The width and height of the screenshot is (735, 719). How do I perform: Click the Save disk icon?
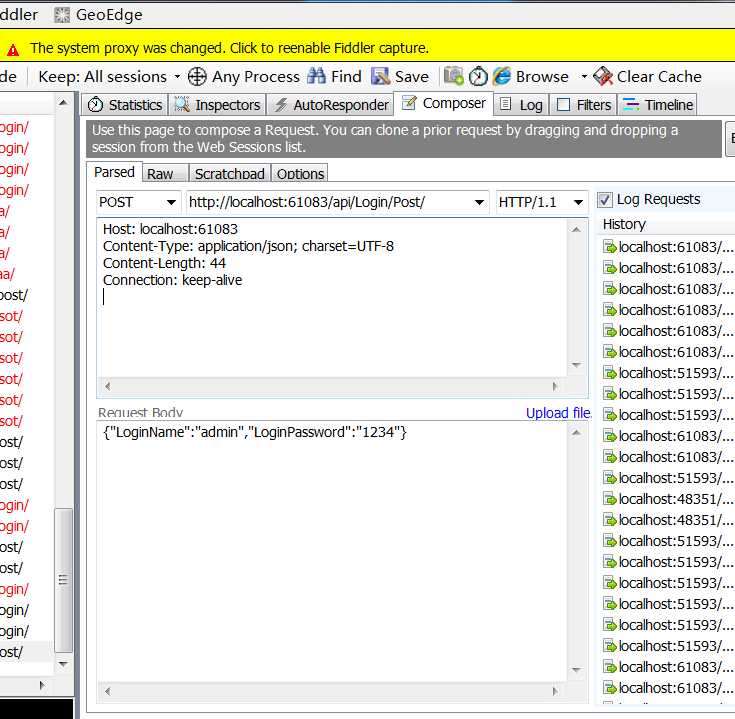(380, 76)
